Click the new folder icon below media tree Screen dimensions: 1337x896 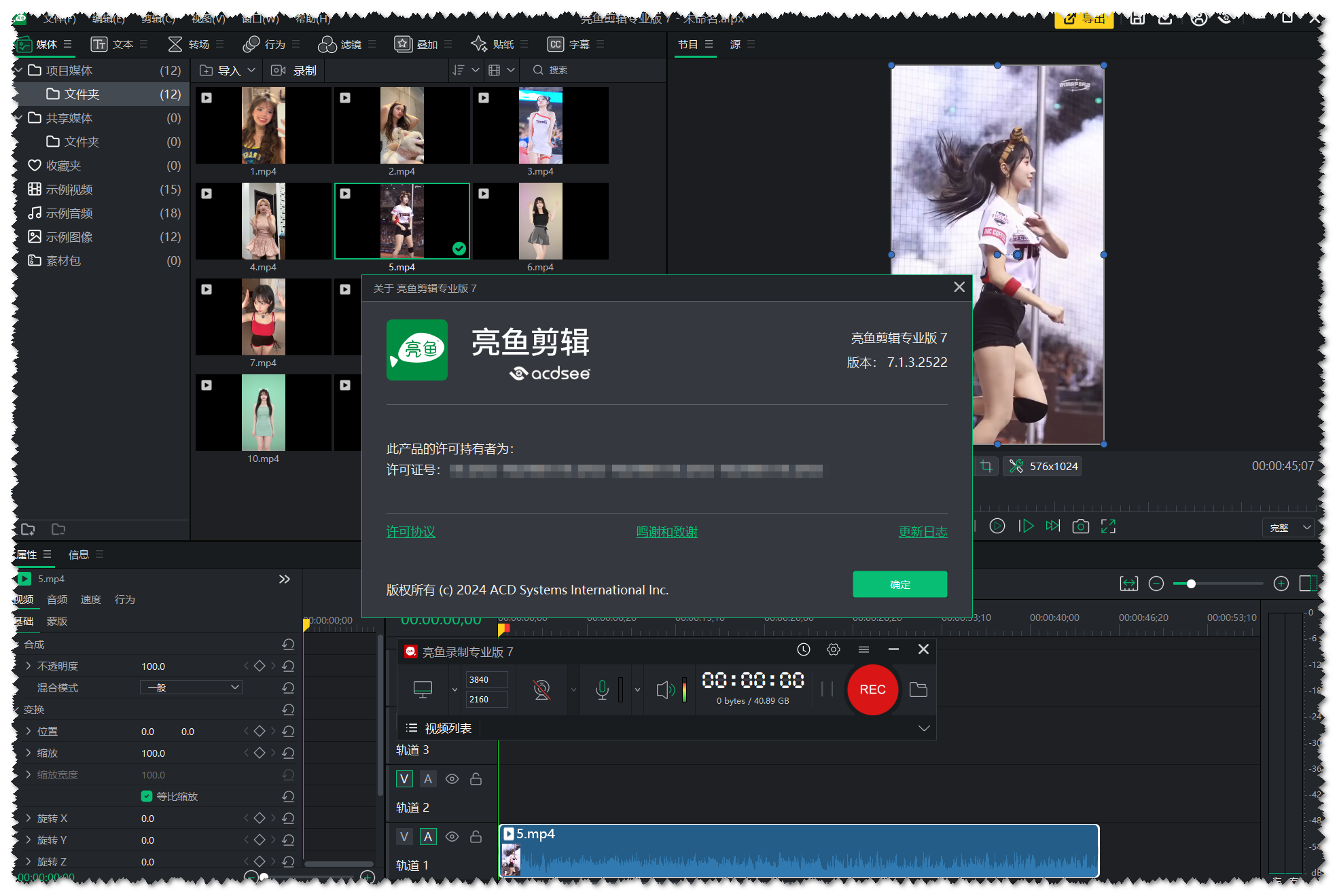tap(28, 529)
